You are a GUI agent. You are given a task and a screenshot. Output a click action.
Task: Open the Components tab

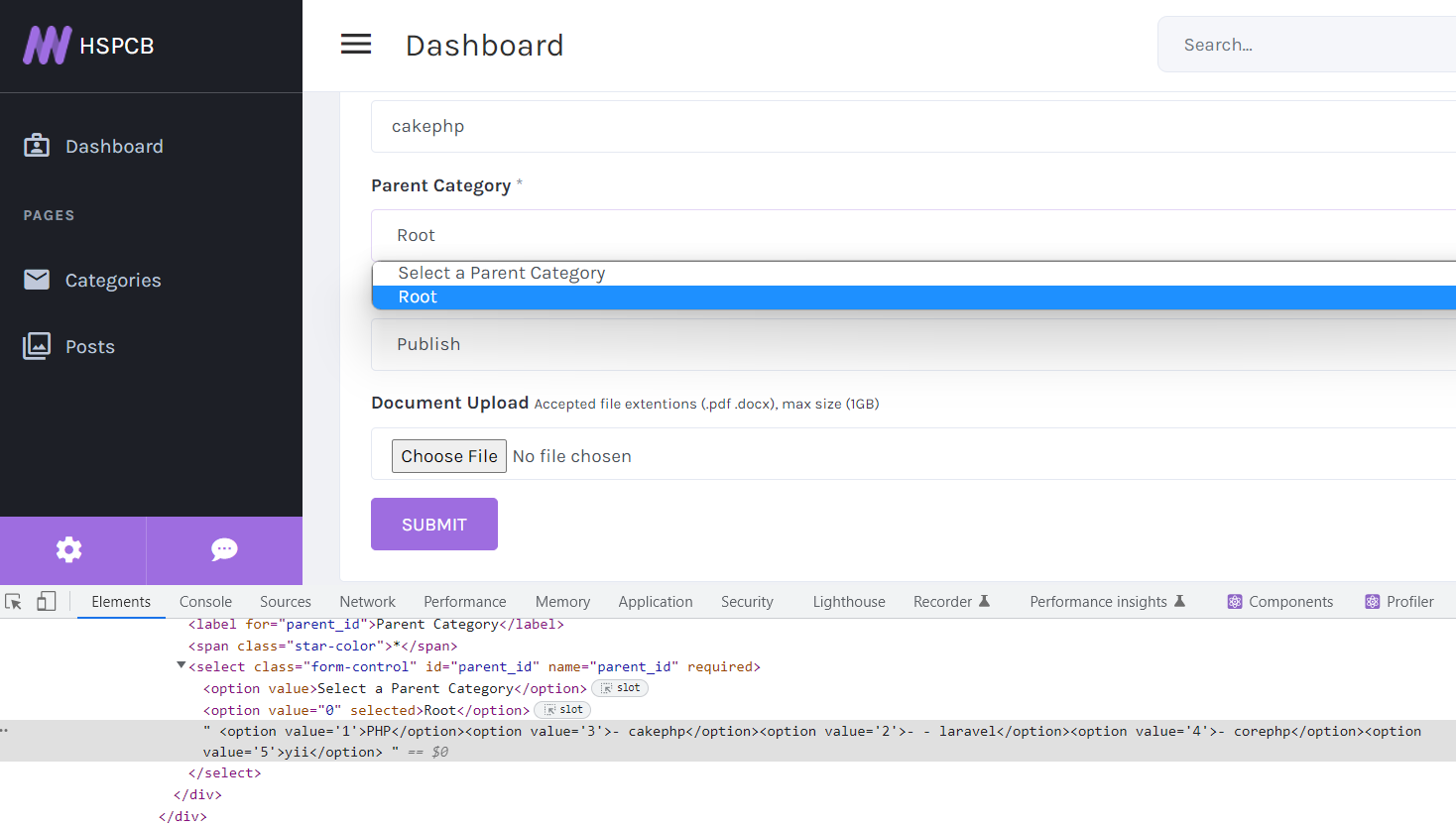coord(1280,602)
